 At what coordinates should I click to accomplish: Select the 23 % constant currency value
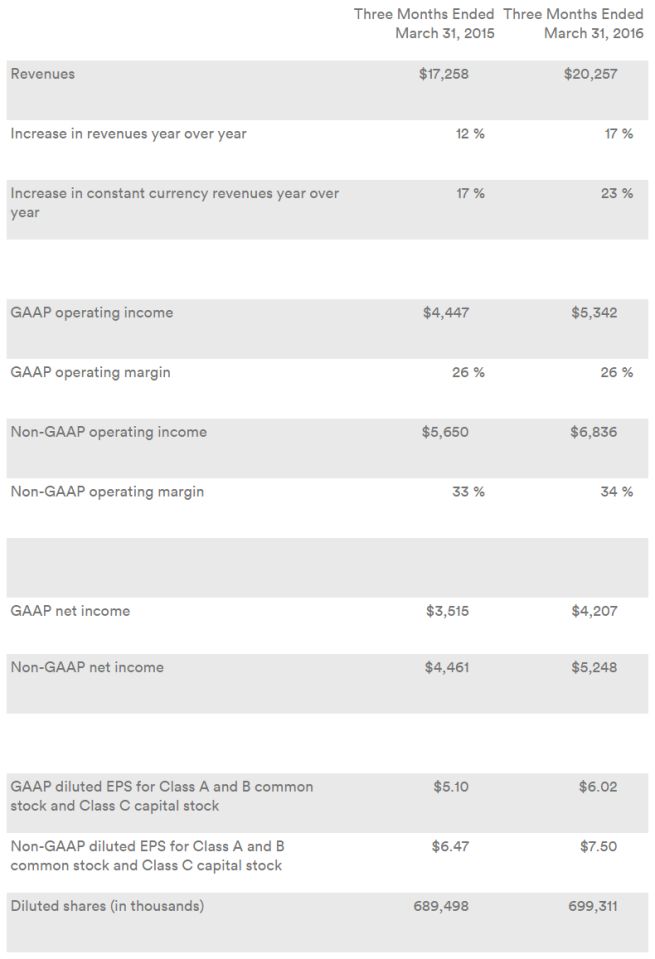click(616, 193)
